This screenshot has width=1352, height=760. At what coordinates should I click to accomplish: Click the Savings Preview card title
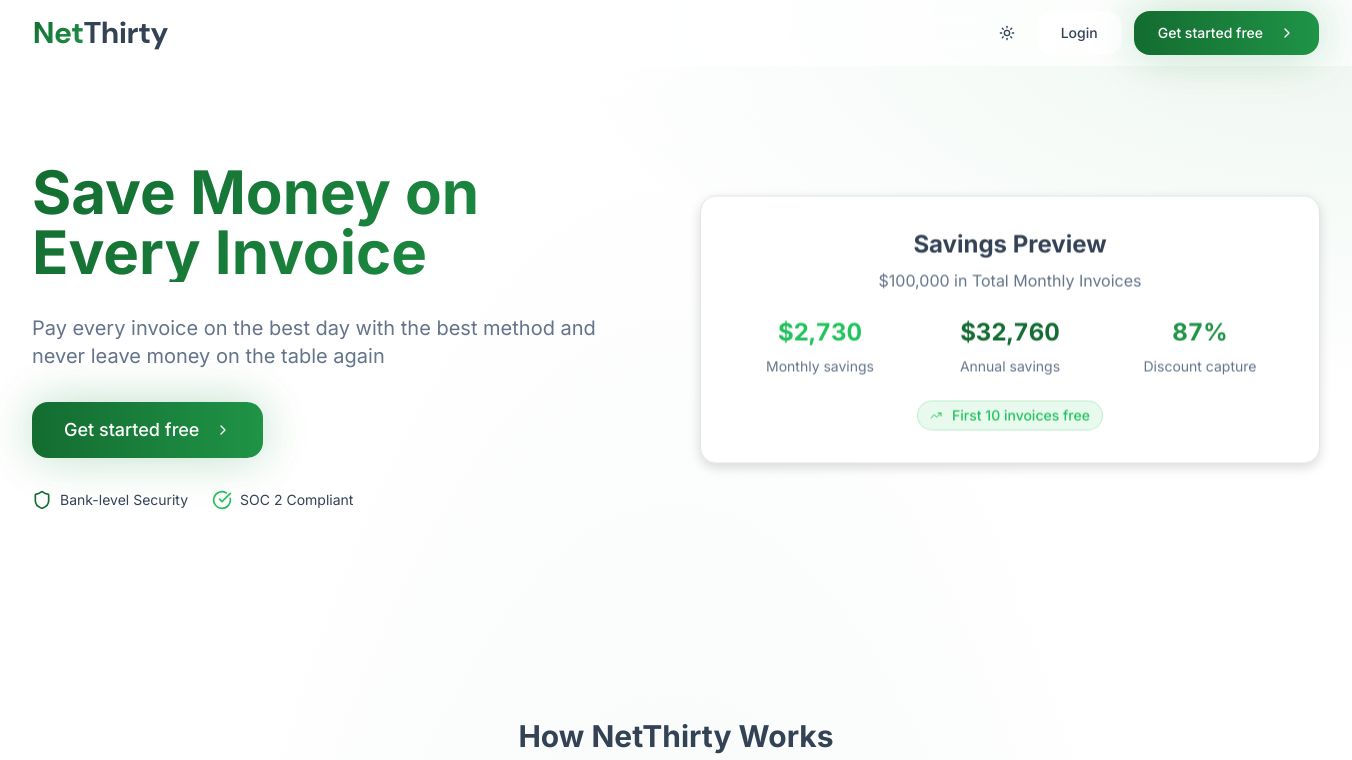[1009, 244]
